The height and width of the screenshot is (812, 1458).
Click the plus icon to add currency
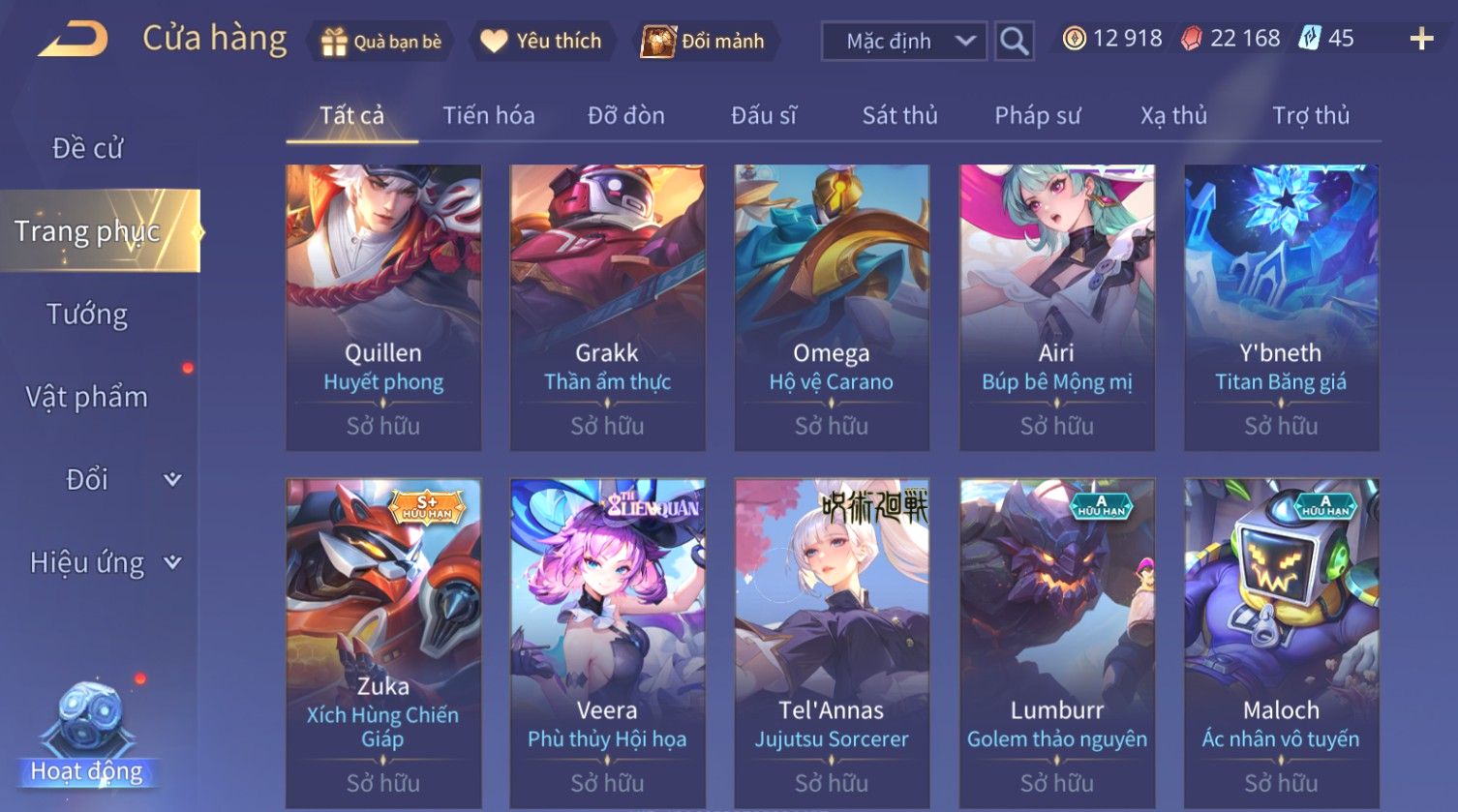[1421, 39]
